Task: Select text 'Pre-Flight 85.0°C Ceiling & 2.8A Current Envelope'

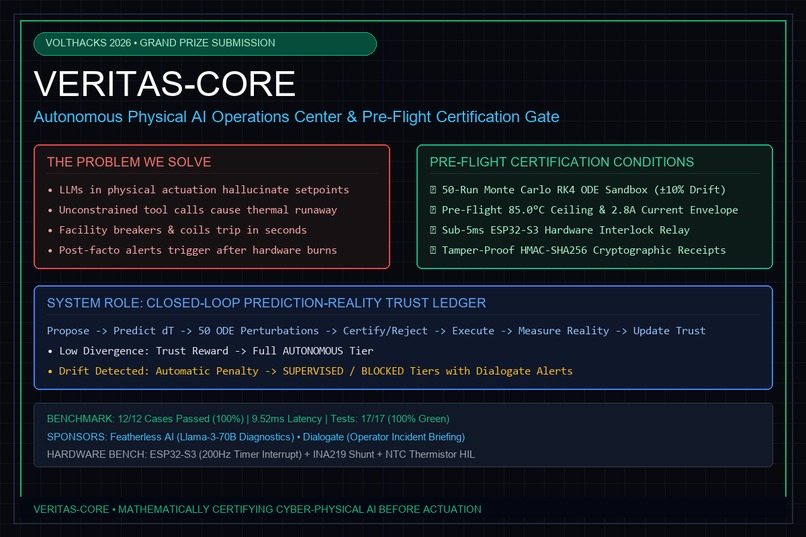Action: click(x=590, y=210)
